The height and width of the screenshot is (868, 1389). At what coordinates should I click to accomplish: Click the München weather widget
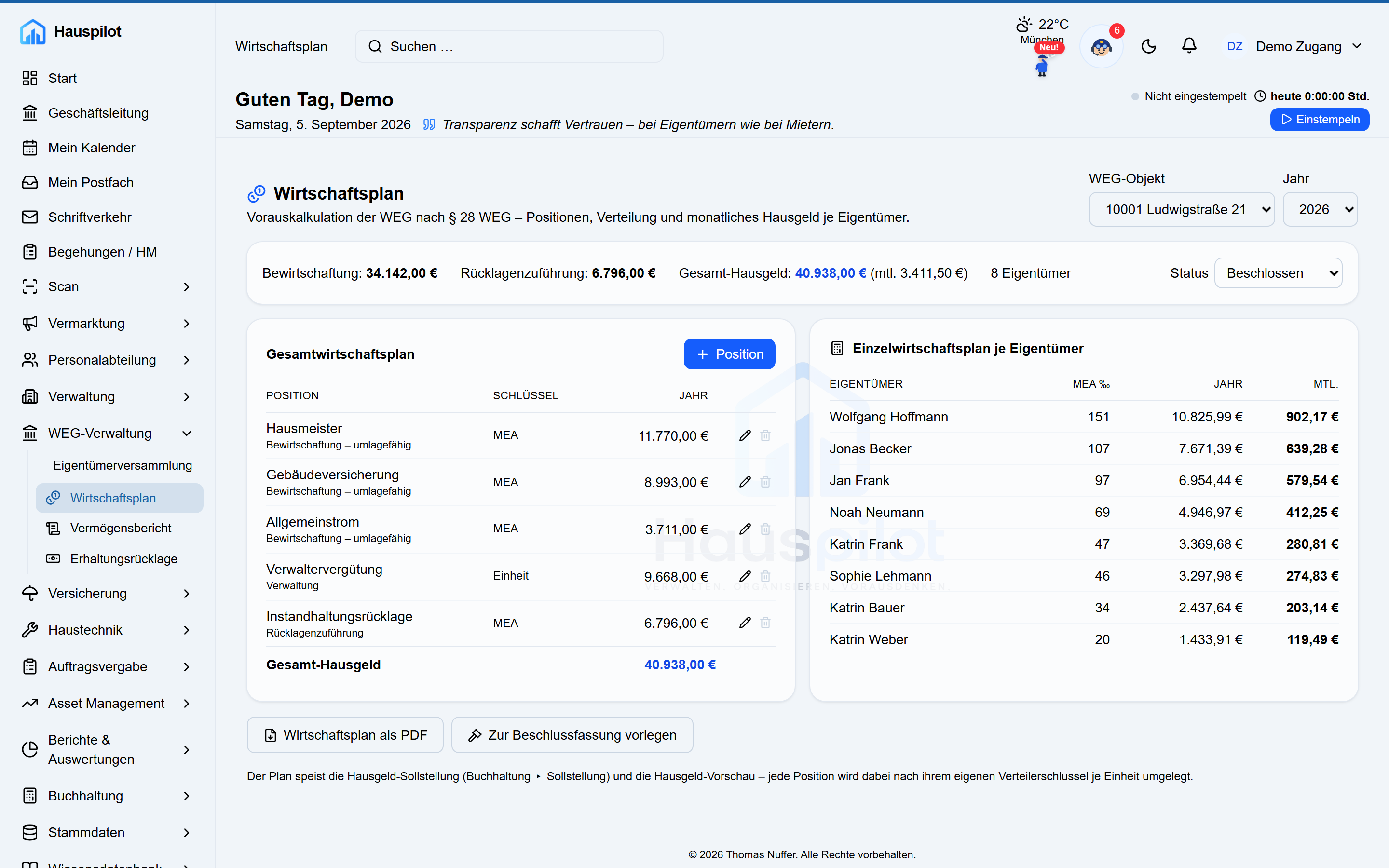point(1042,30)
